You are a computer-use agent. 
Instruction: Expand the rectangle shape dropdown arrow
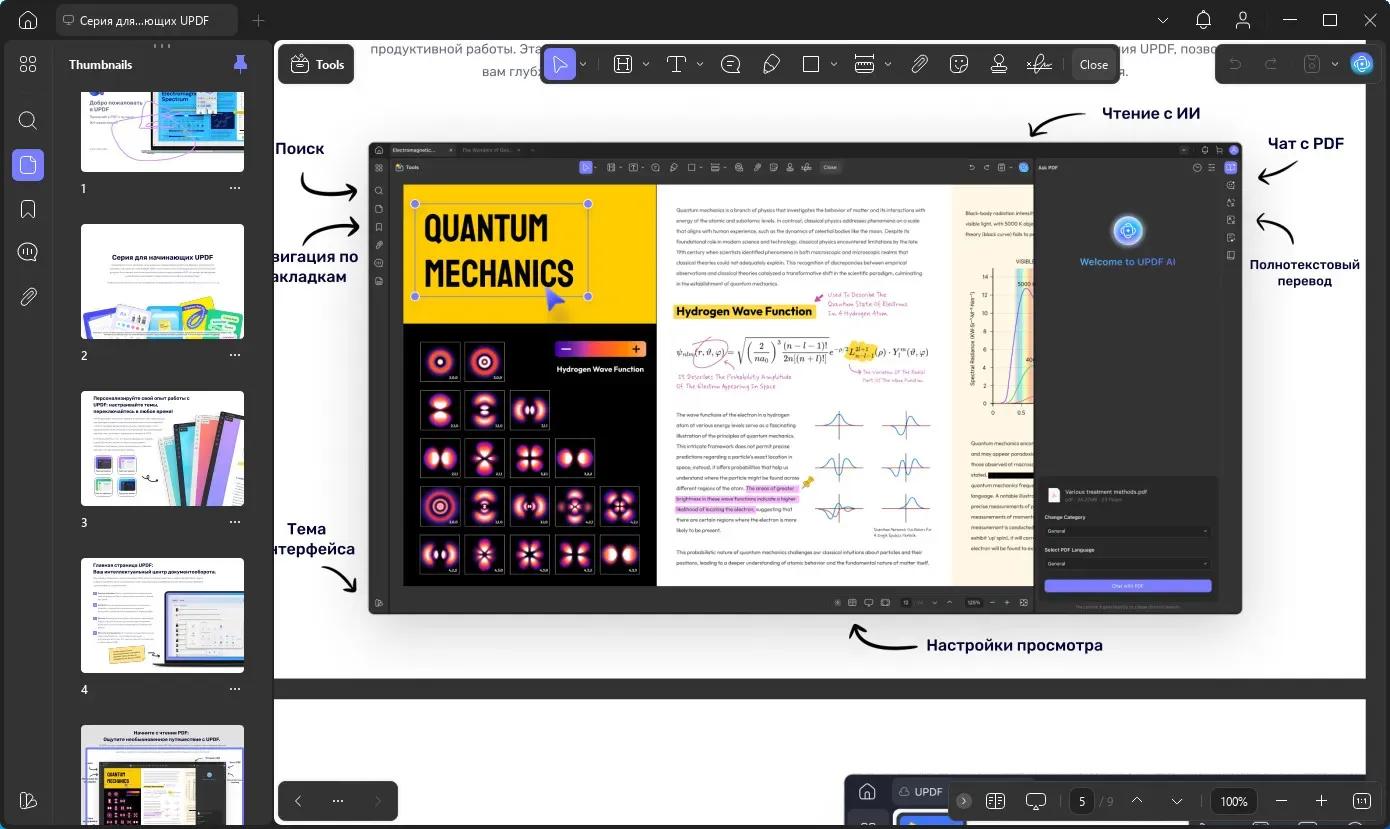coord(835,64)
